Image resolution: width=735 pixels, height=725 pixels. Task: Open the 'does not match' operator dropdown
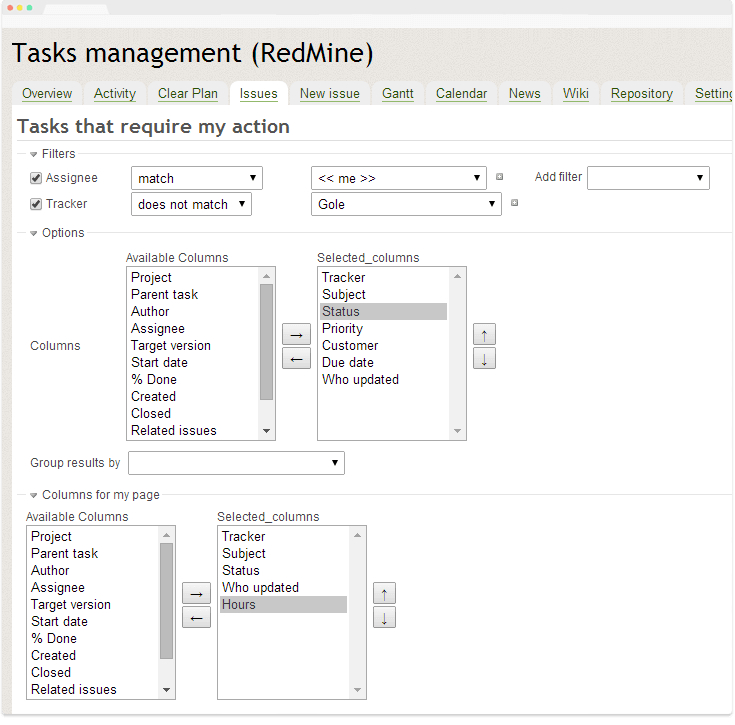pyautogui.click(x=191, y=204)
